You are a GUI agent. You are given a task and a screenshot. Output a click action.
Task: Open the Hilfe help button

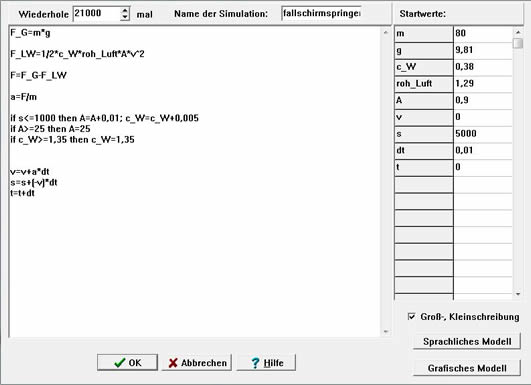point(266,363)
